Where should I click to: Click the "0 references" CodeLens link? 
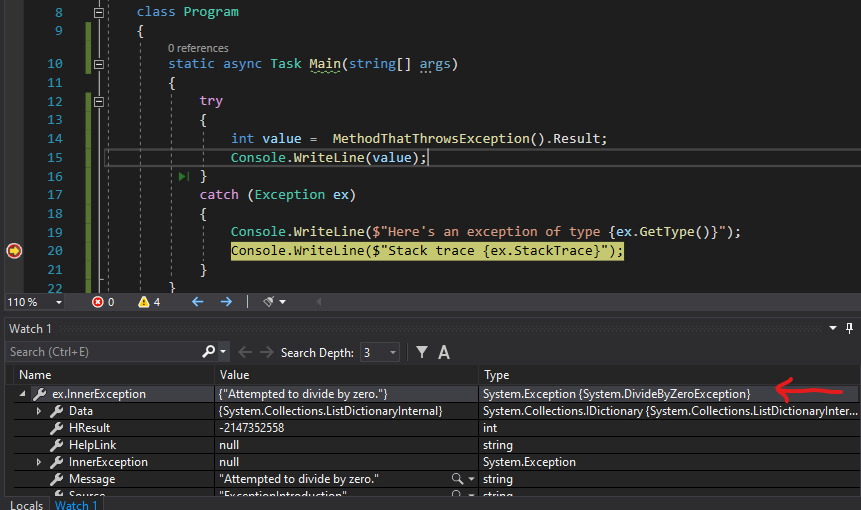tap(198, 48)
